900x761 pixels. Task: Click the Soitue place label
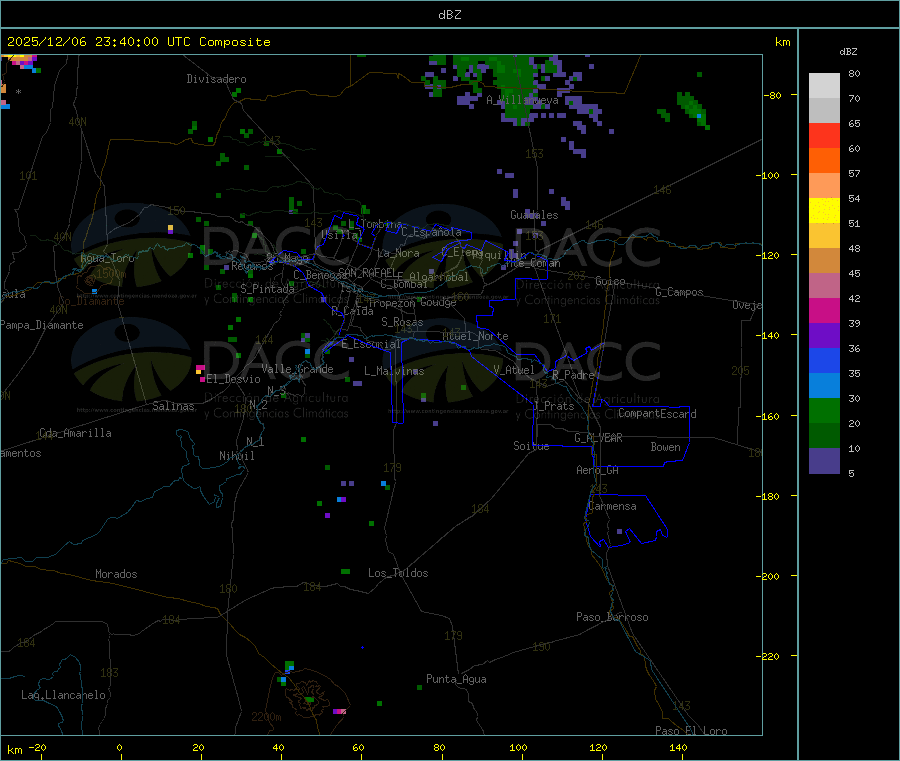(531, 446)
